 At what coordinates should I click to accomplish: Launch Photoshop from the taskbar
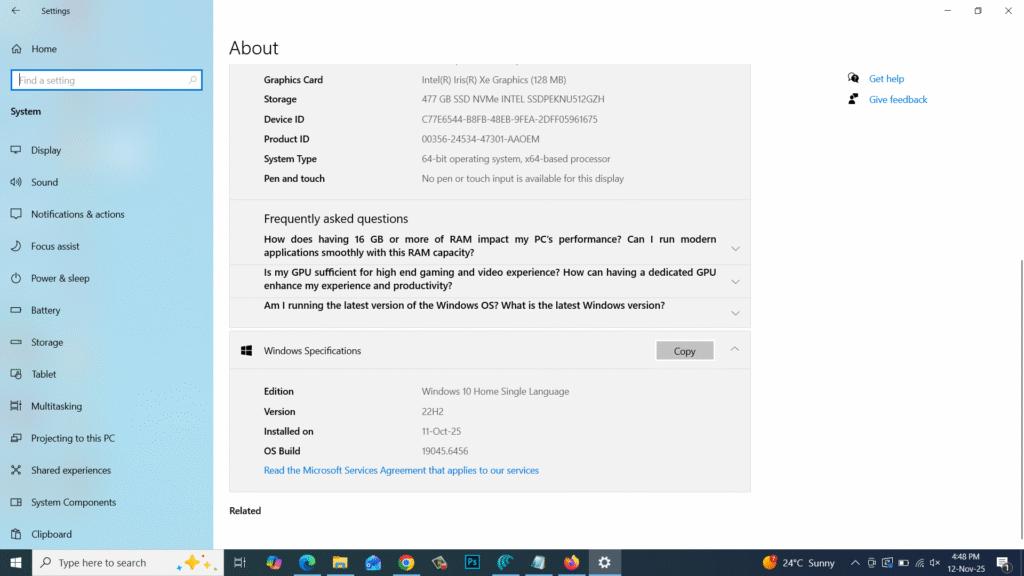tap(472, 562)
